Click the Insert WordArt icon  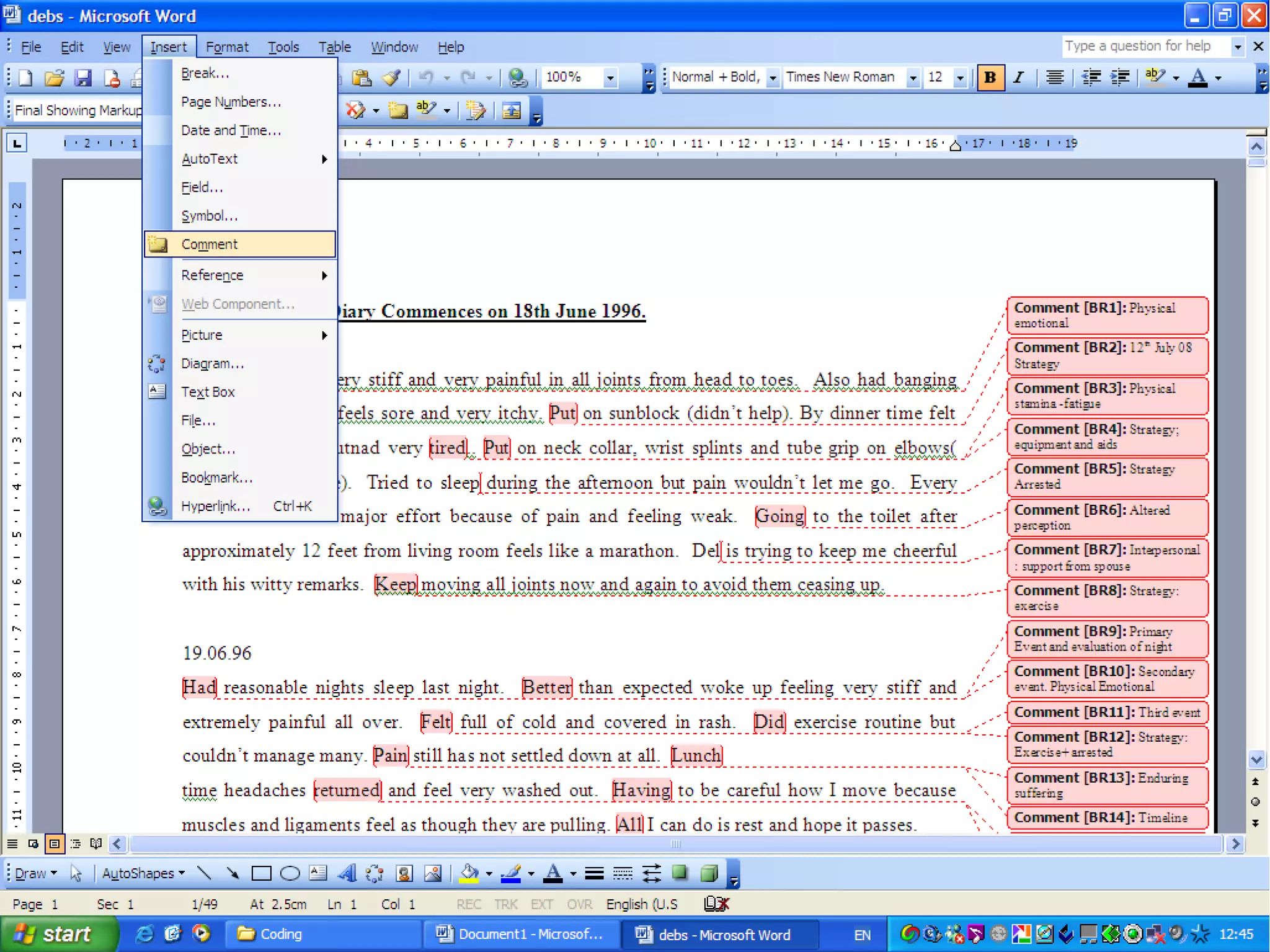pyautogui.click(x=347, y=874)
